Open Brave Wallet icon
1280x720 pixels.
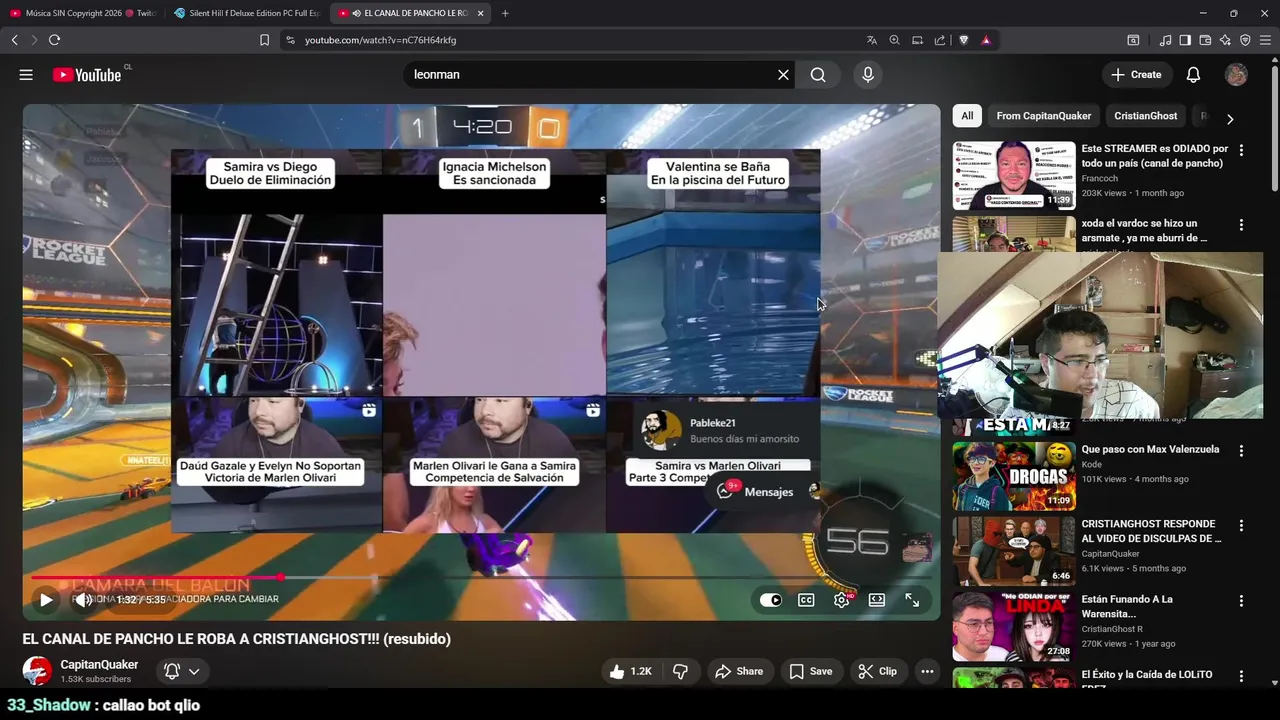point(1205,40)
